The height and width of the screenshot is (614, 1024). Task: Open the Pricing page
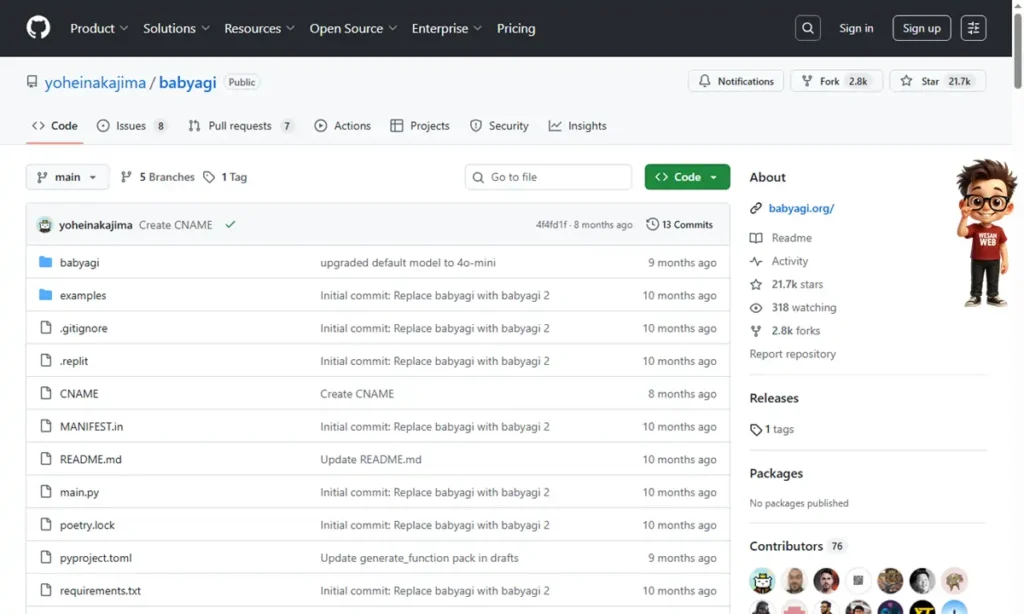pos(516,28)
